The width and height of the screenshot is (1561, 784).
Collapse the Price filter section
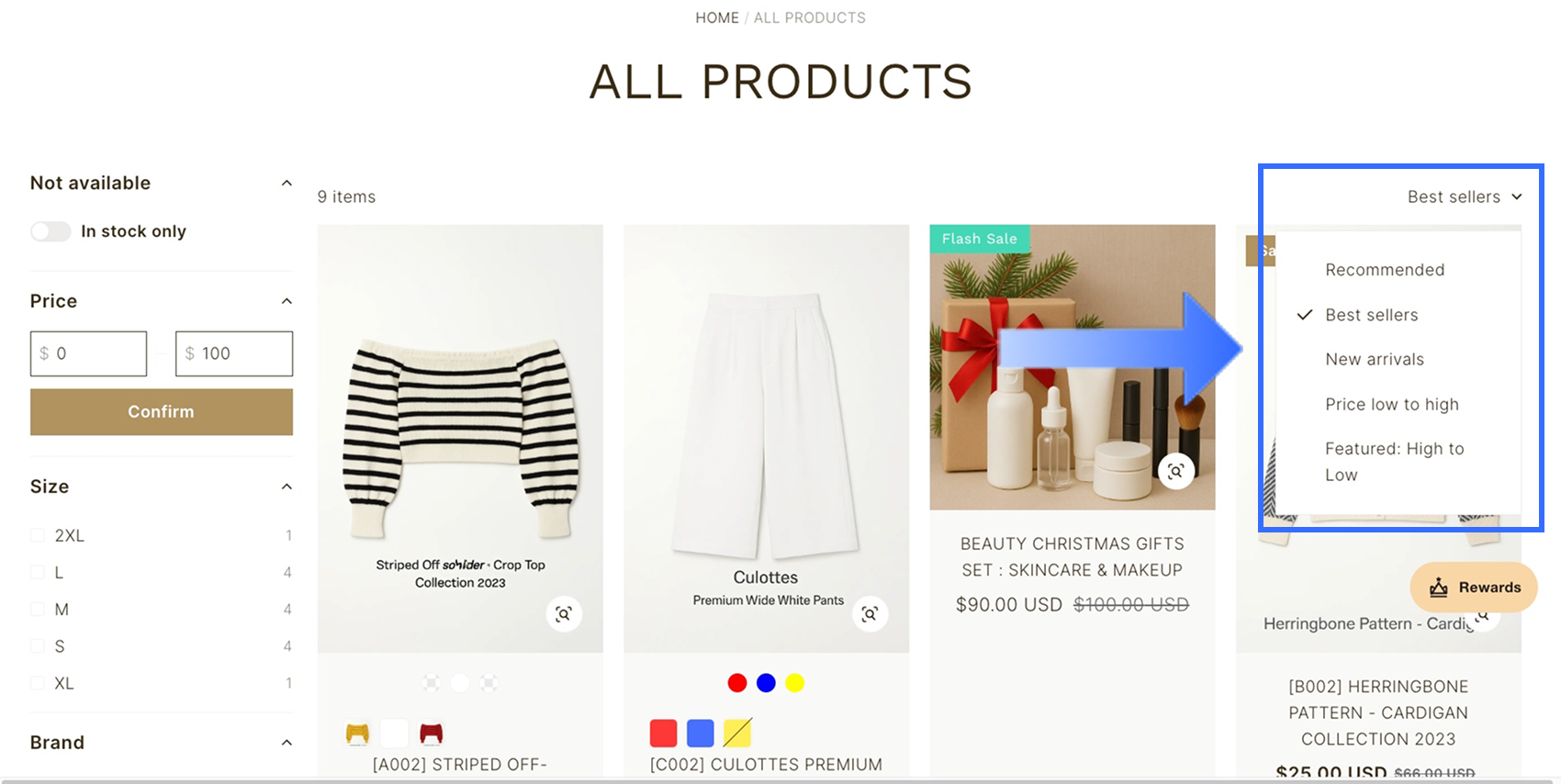pyautogui.click(x=286, y=301)
